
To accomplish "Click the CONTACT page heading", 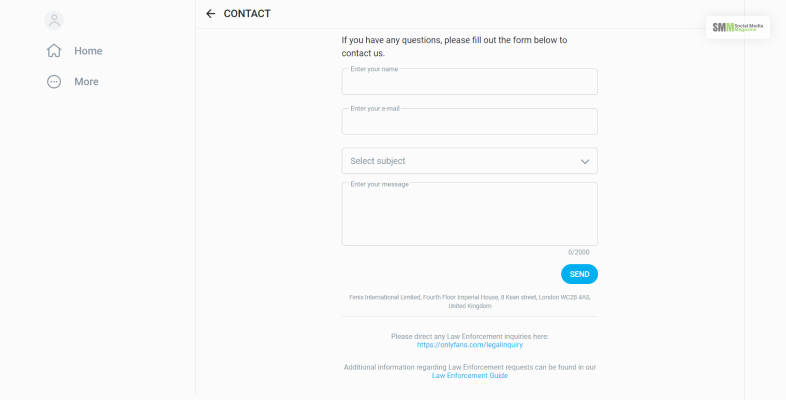I will click(247, 14).
